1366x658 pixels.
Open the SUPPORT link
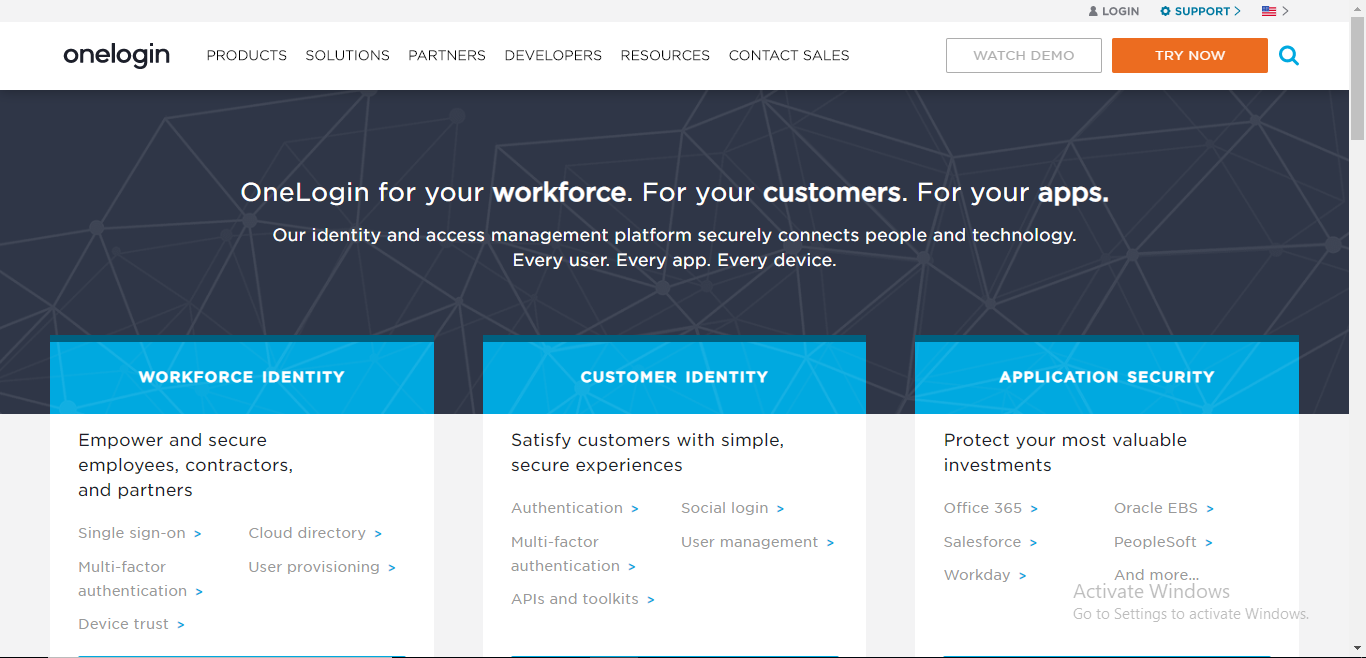1202,12
